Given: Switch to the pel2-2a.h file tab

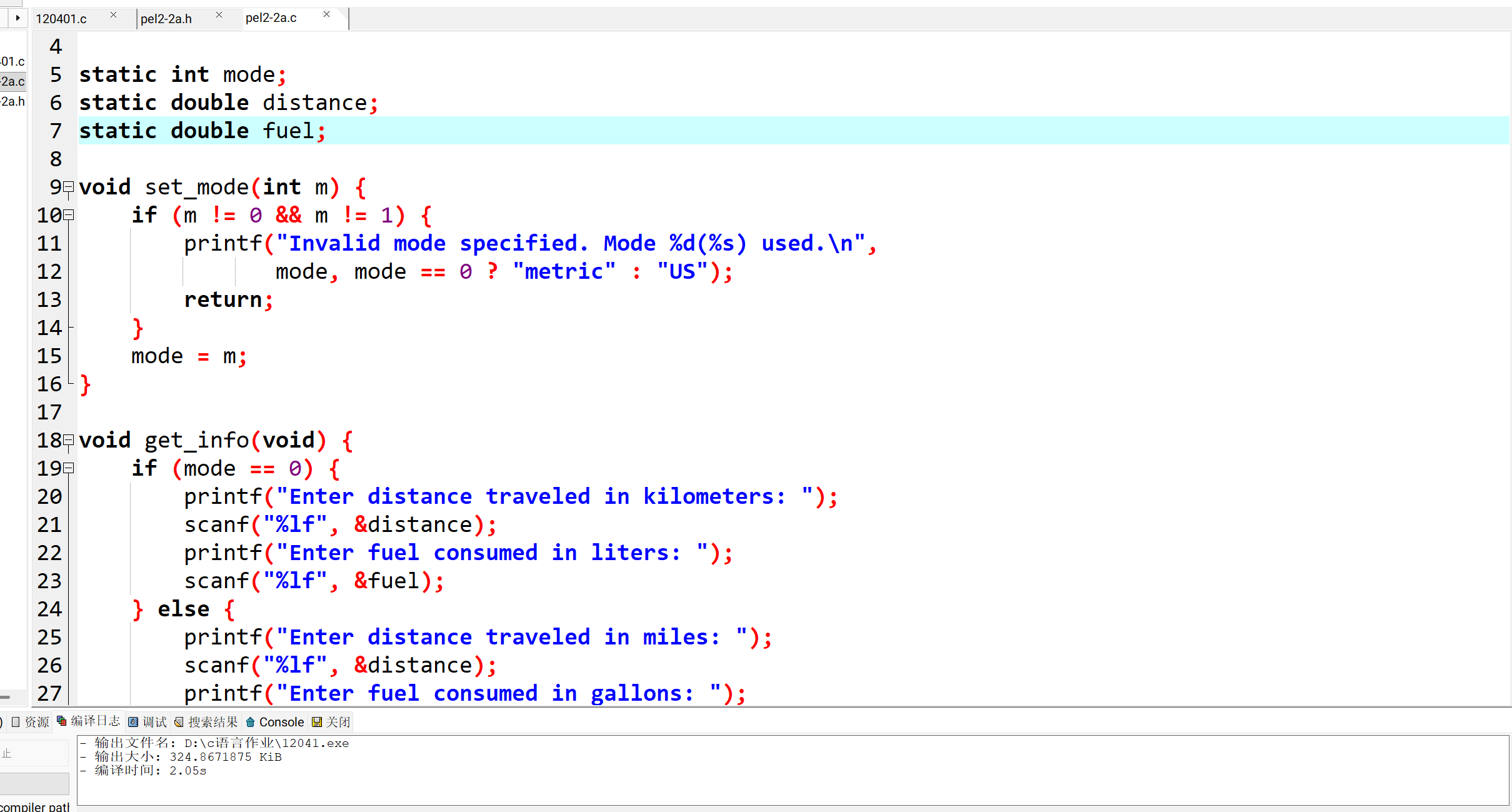Looking at the screenshot, I should pyautogui.click(x=166, y=19).
